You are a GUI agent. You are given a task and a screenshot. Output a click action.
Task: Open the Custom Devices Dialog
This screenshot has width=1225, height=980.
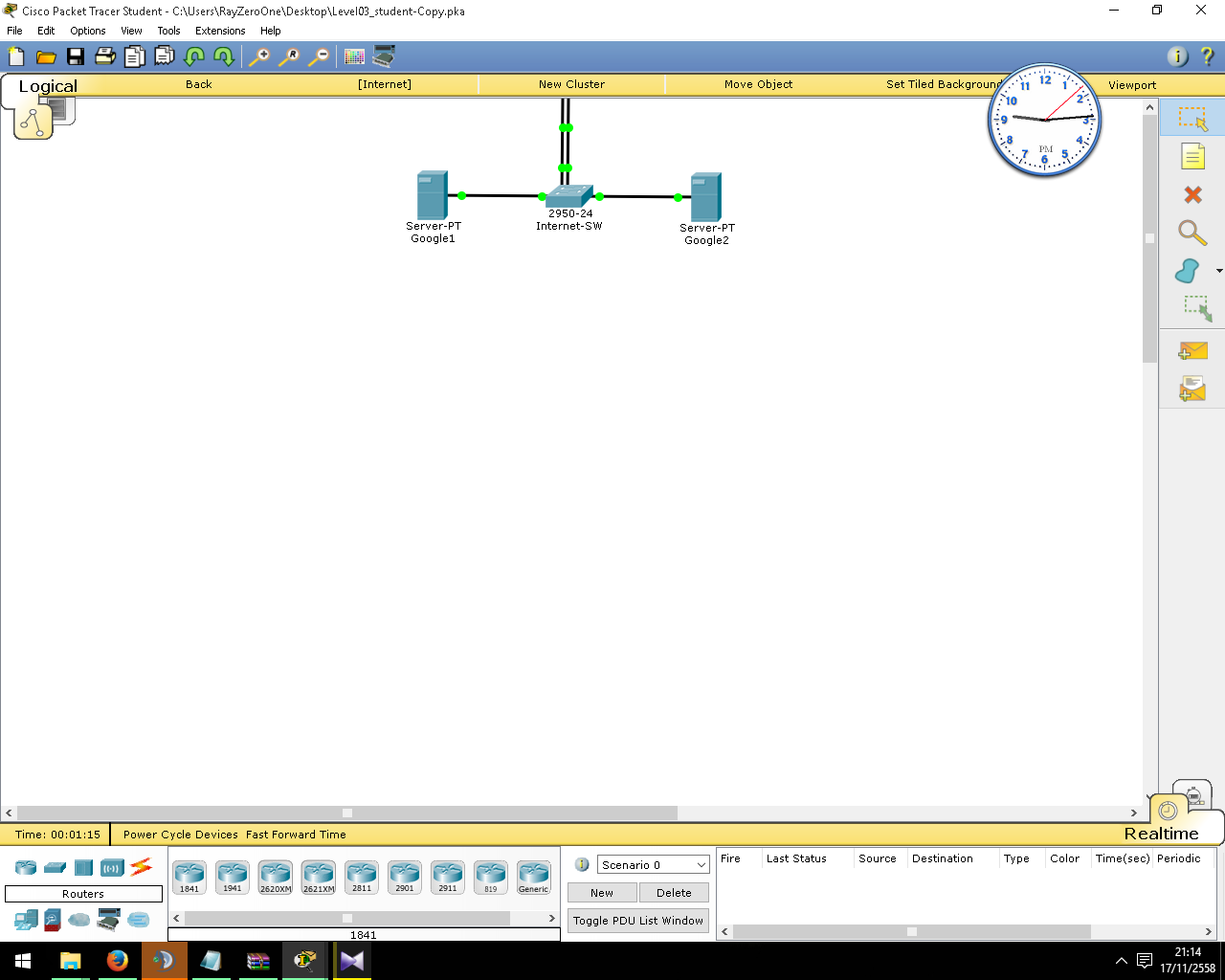pos(384,56)
